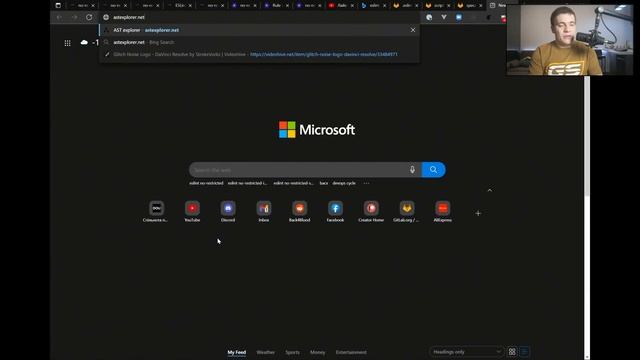Click the 'dempts cycle' recent search link
Viewport: 640px width, 360px height.
pyautogui.click(x=344, y=183)
